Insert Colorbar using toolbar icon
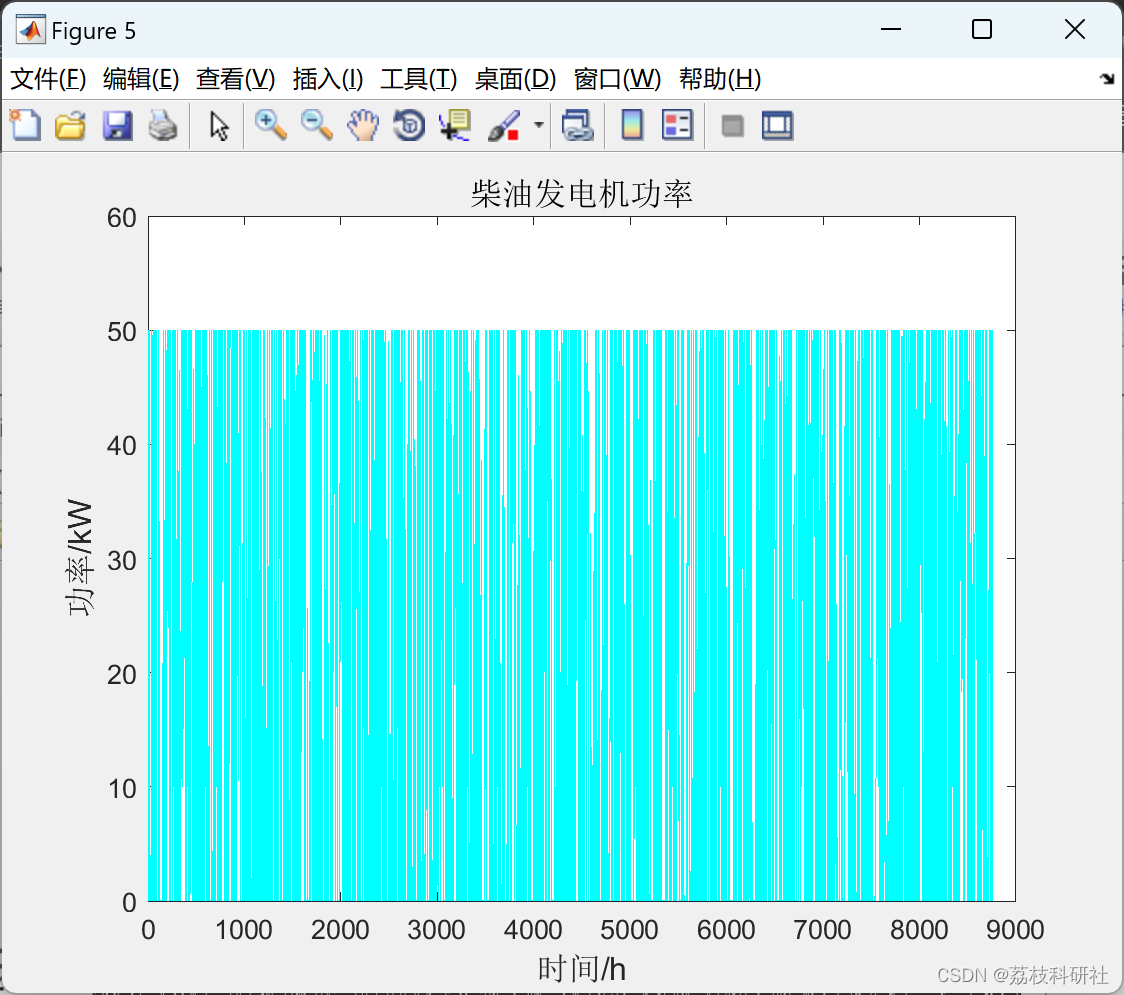The width and height of the screenshot is (1124, 995). point(632,125)
